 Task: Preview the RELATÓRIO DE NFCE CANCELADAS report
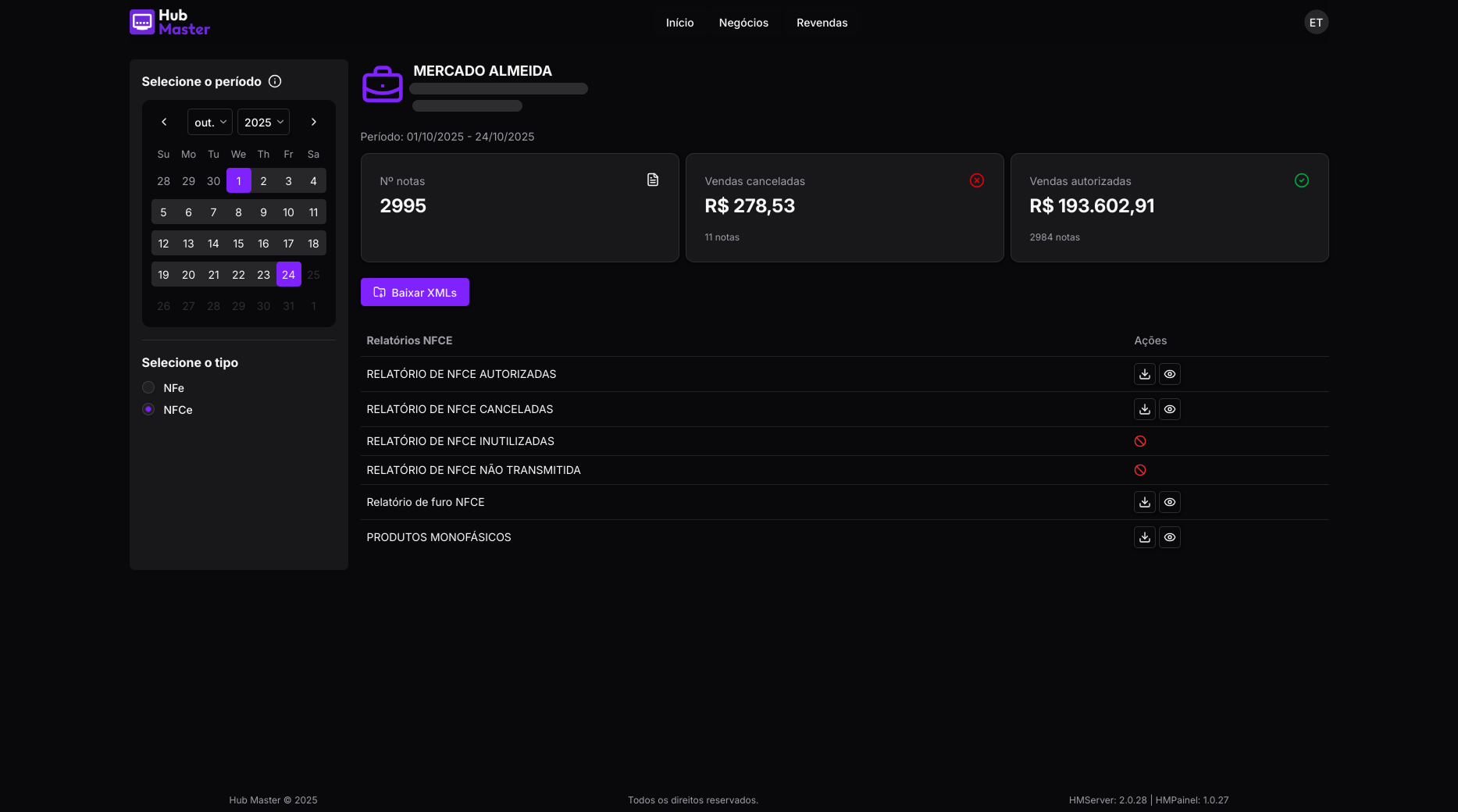1169,409
